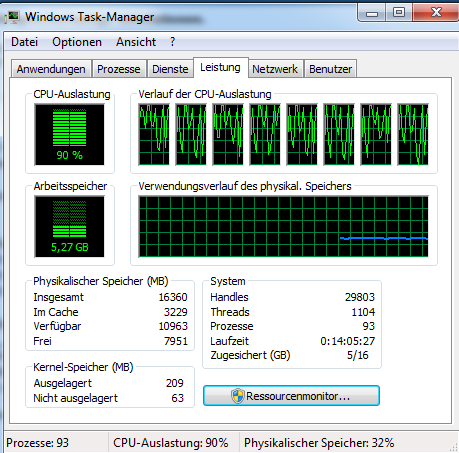The image size is (459, 453).
Task: Click status bar Physikalischer Speicher: 32%
Action: (x=319, y=443)
